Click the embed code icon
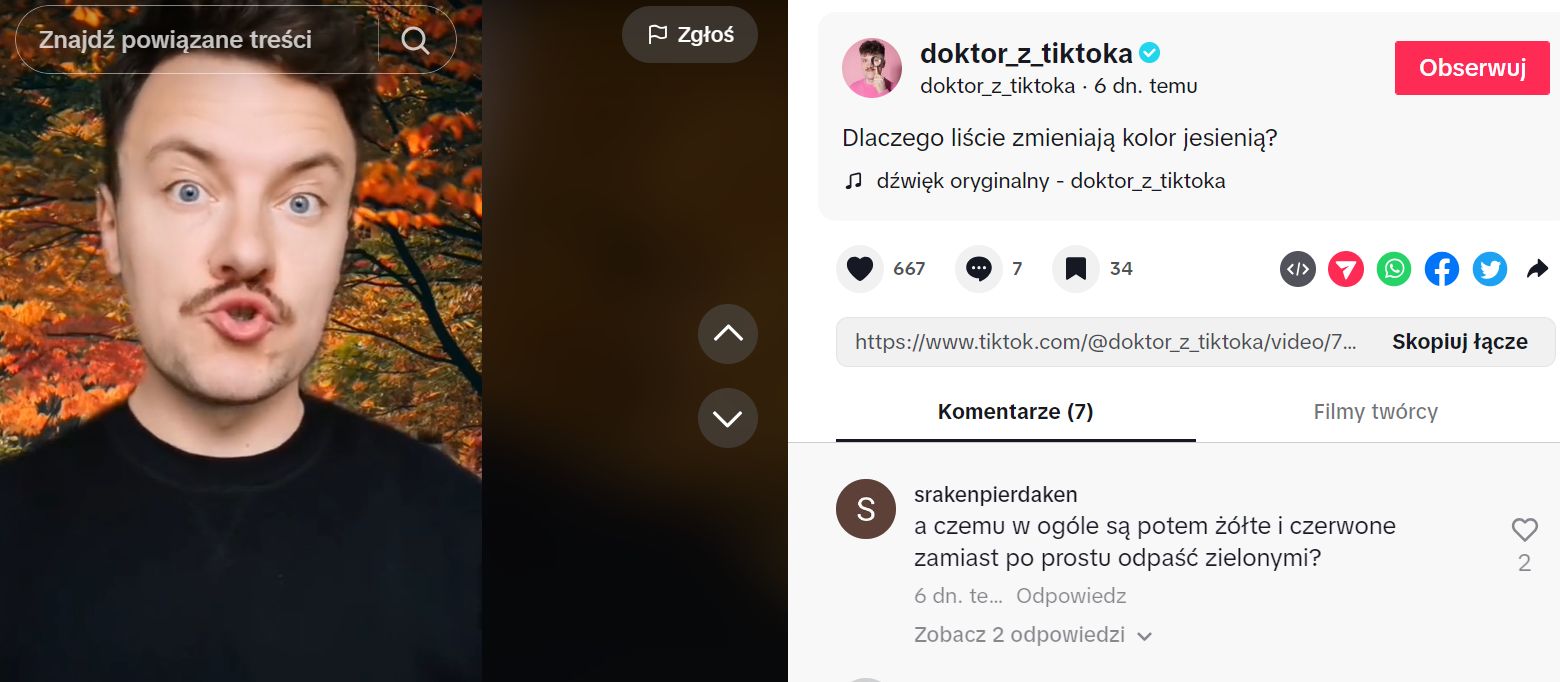The image size is (1560, 682). pyautogui.click(x=1298, y=269)
